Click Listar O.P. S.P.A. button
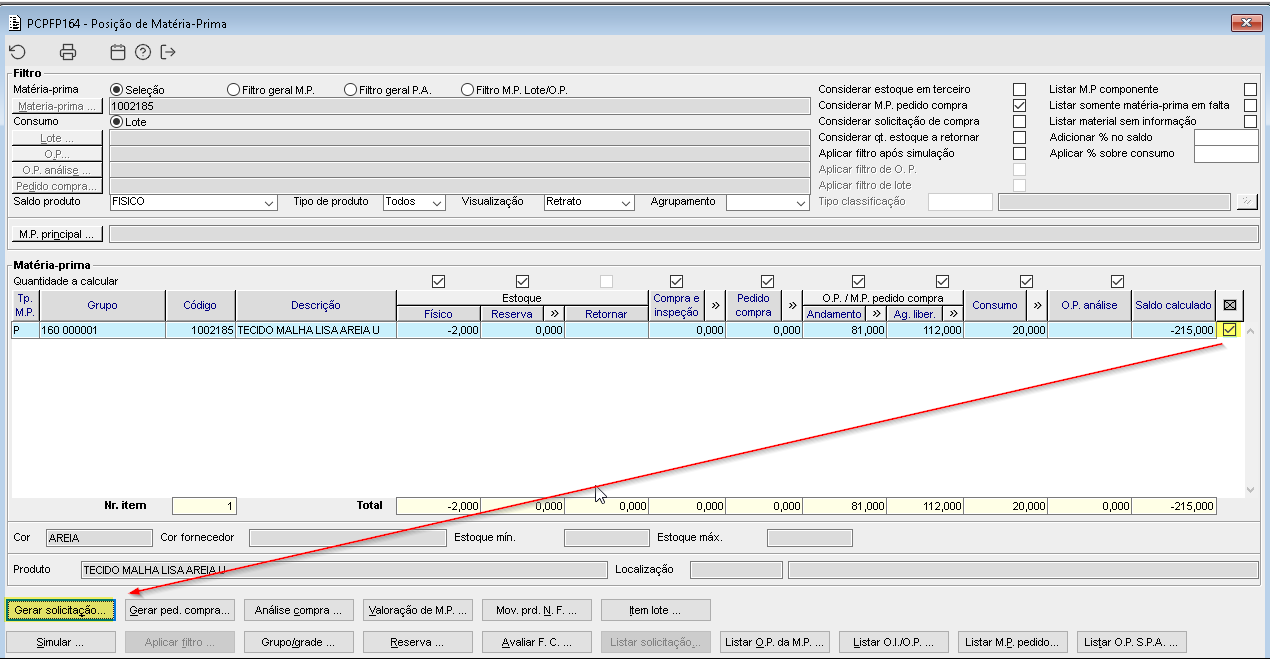The image size is (1270, 660). click(x=1132, y=642)
